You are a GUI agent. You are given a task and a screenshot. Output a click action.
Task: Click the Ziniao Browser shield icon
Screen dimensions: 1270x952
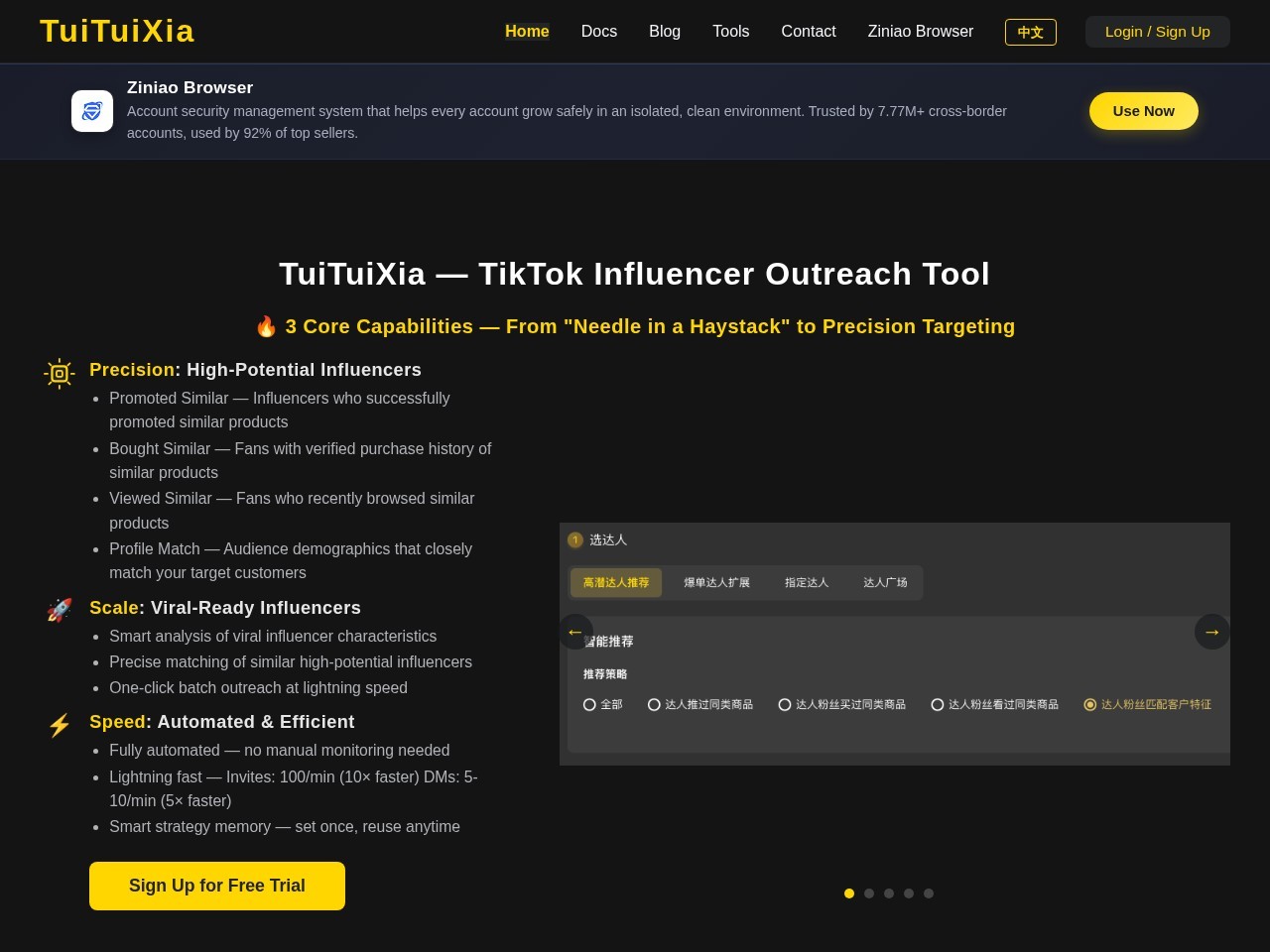92,111
